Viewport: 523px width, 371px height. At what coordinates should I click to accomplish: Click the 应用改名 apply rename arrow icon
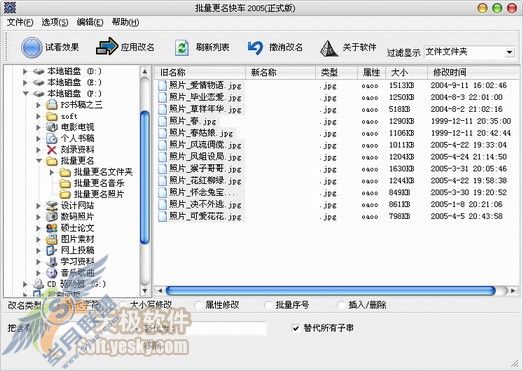(107, 47)
